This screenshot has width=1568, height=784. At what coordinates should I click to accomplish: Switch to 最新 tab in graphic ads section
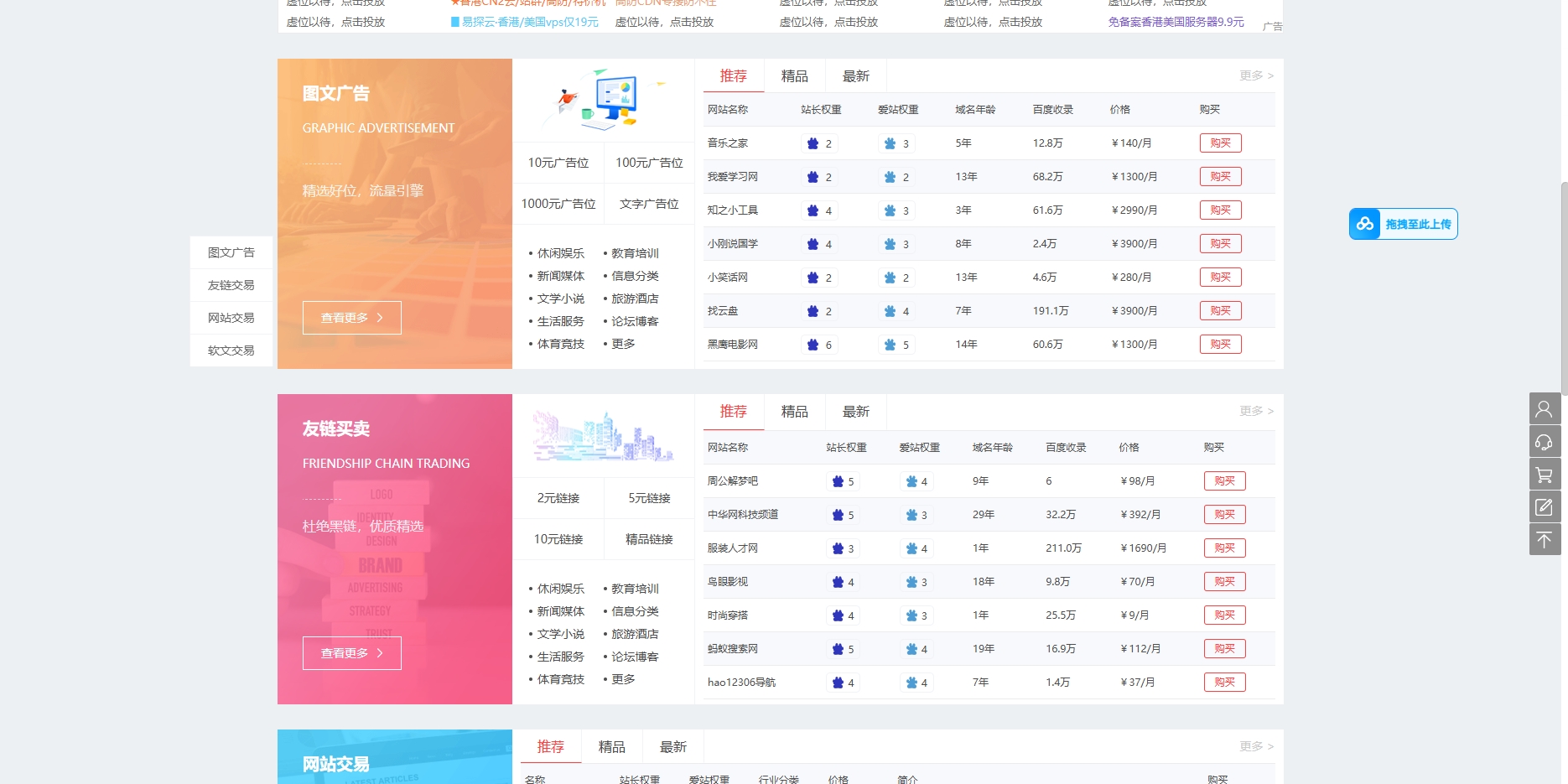[x=855, y=76]
